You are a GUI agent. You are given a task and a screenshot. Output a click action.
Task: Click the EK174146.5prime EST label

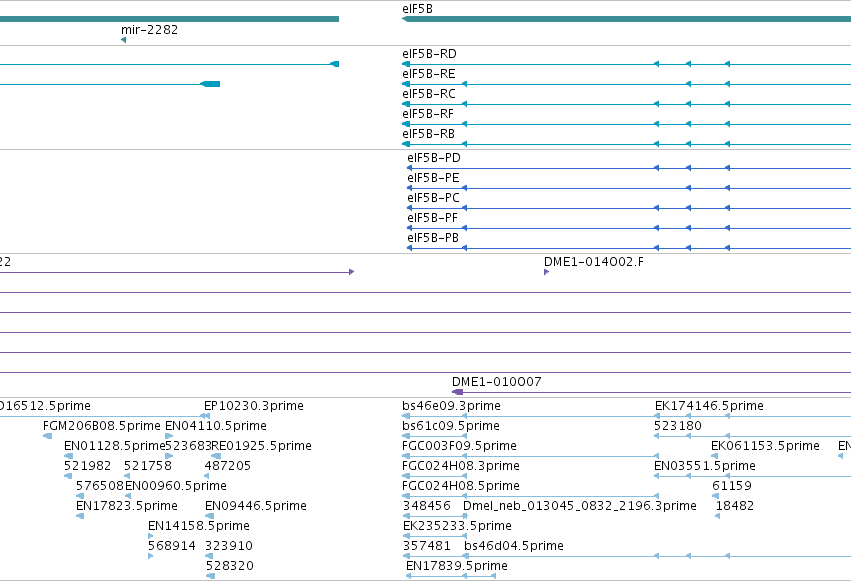(709, 406)
